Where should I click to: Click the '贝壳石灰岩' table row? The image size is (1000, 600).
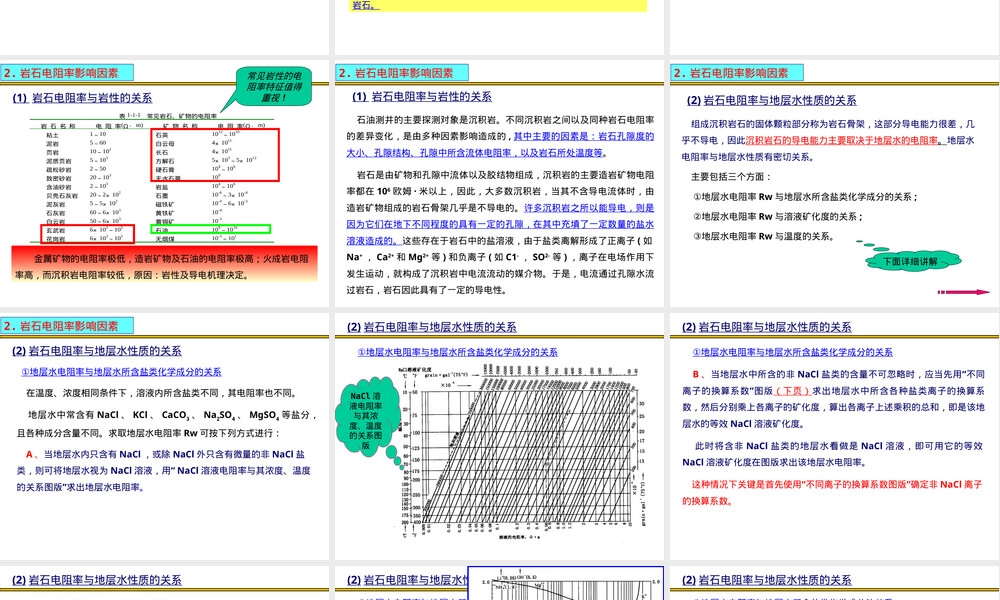(x=84, y=195)
